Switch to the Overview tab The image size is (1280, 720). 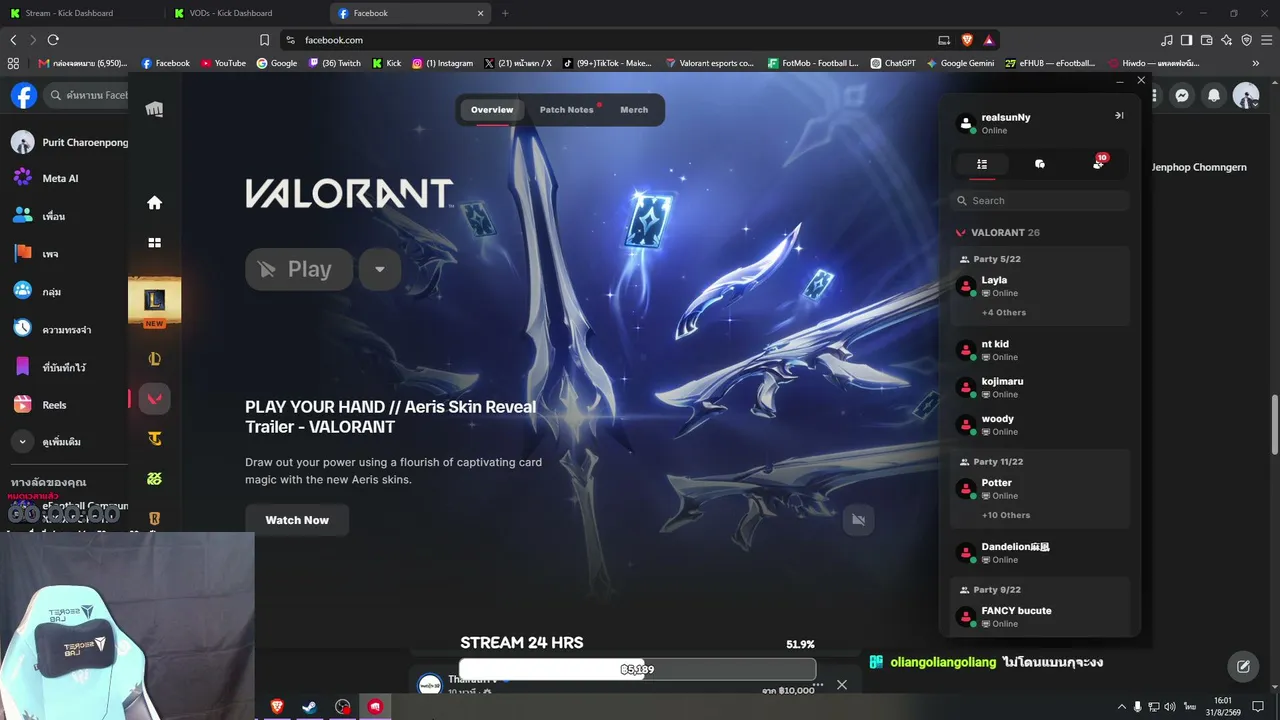pos(492,110)
